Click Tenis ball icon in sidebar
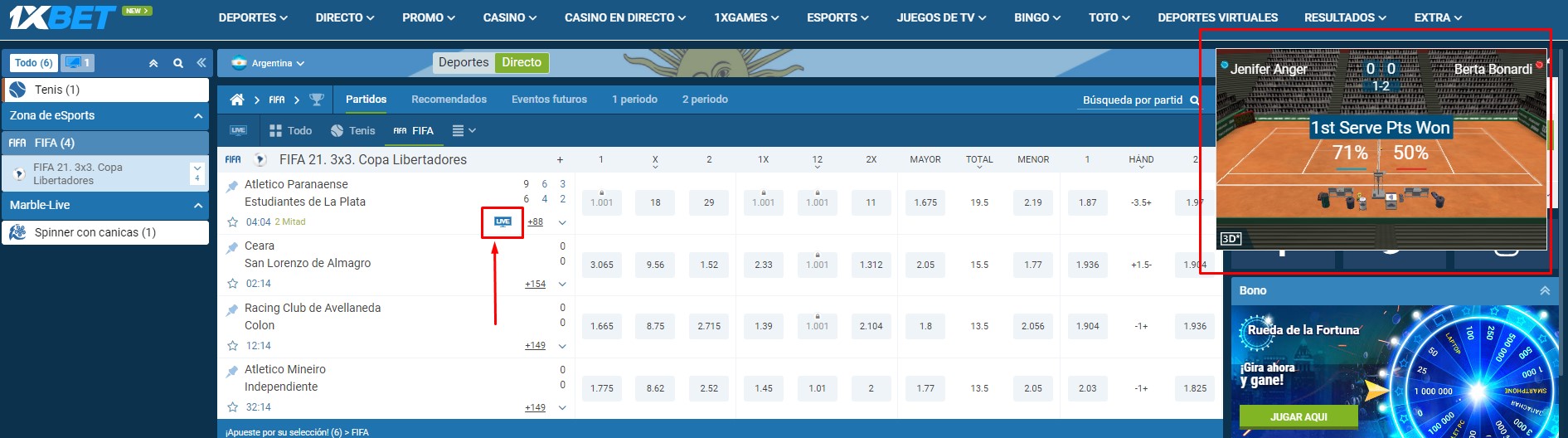Image resolution: width=1568 pixels, height=438 pixels. pyautogui.click(x=18, y=90)
